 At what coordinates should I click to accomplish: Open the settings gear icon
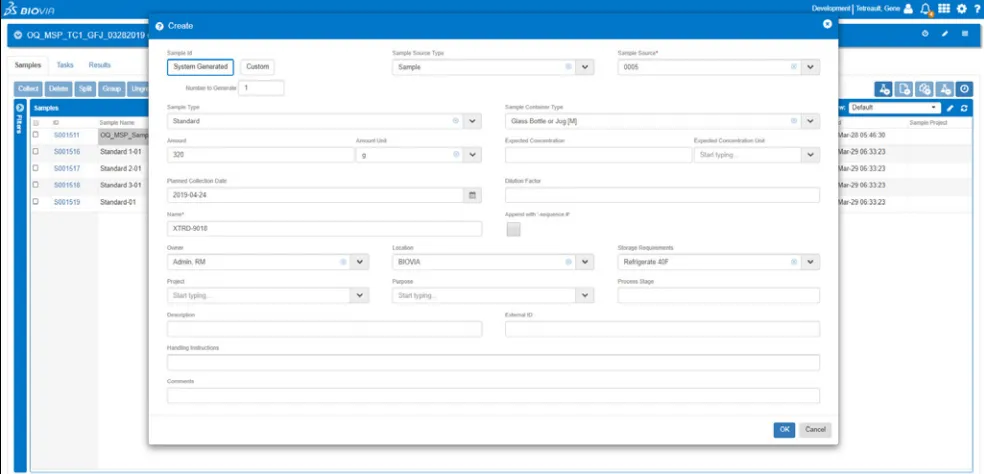coord(961,8)
